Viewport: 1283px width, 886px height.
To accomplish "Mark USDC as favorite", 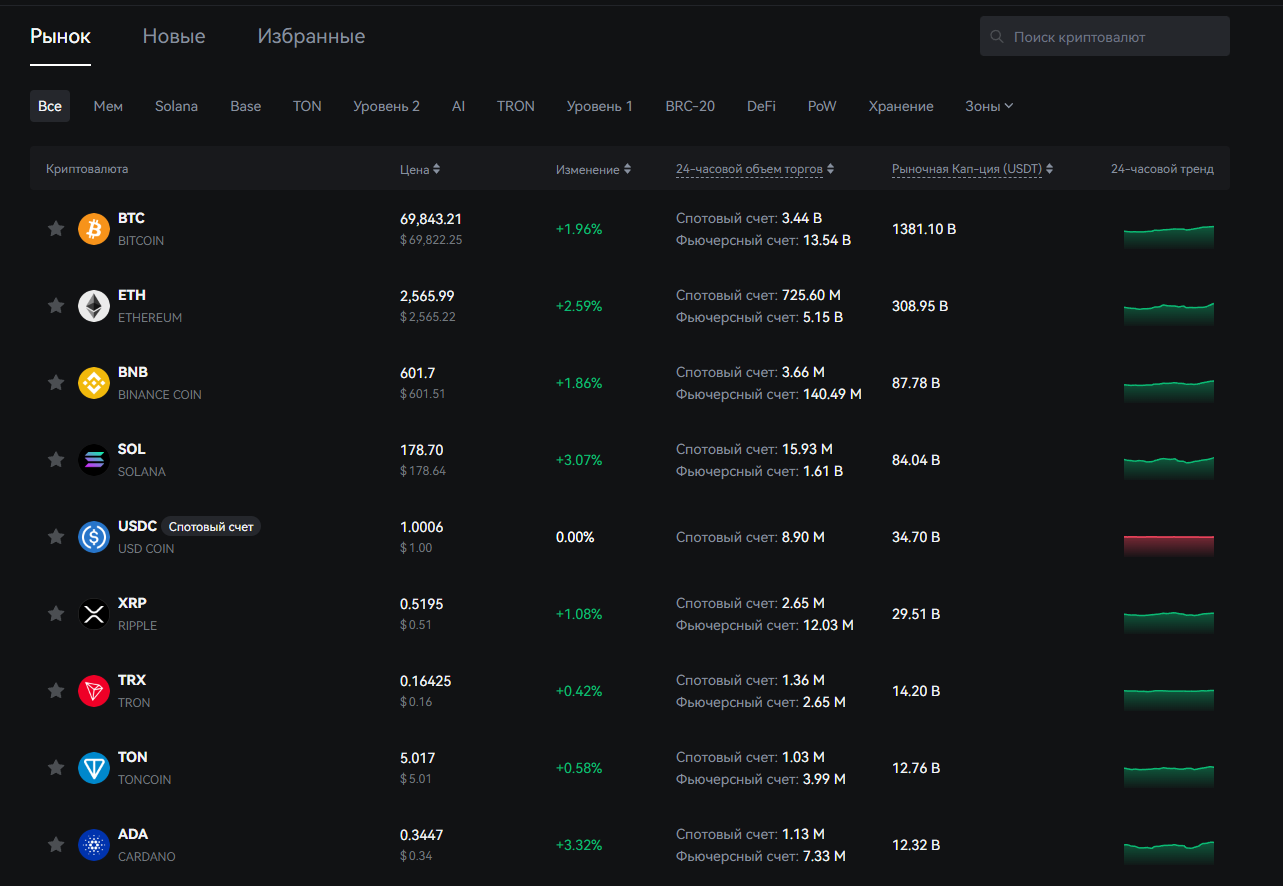I will 56,537.
